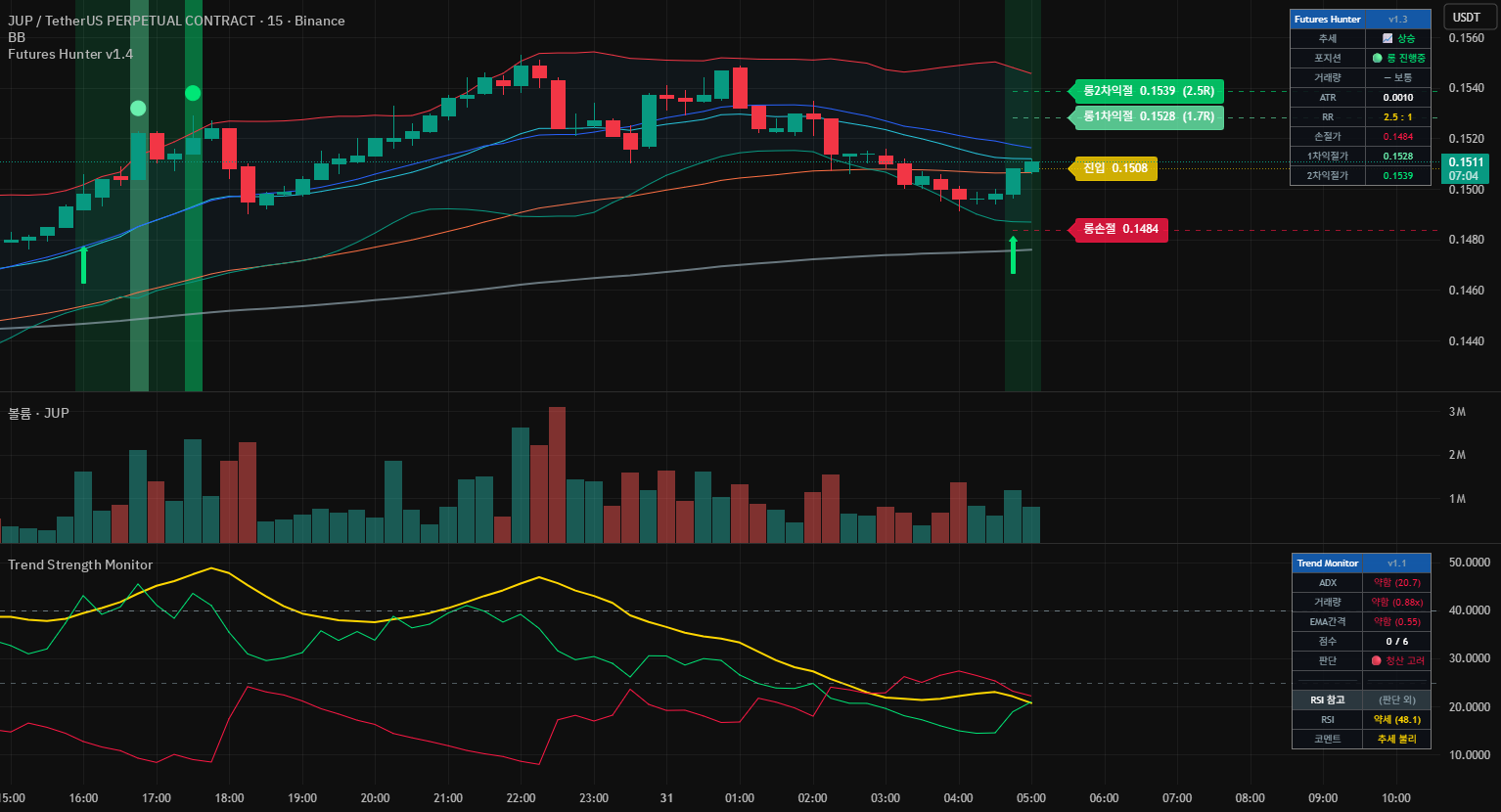
Task: Click the RSI value 약세 (48.1)
Action: (x=1396, y=719)
